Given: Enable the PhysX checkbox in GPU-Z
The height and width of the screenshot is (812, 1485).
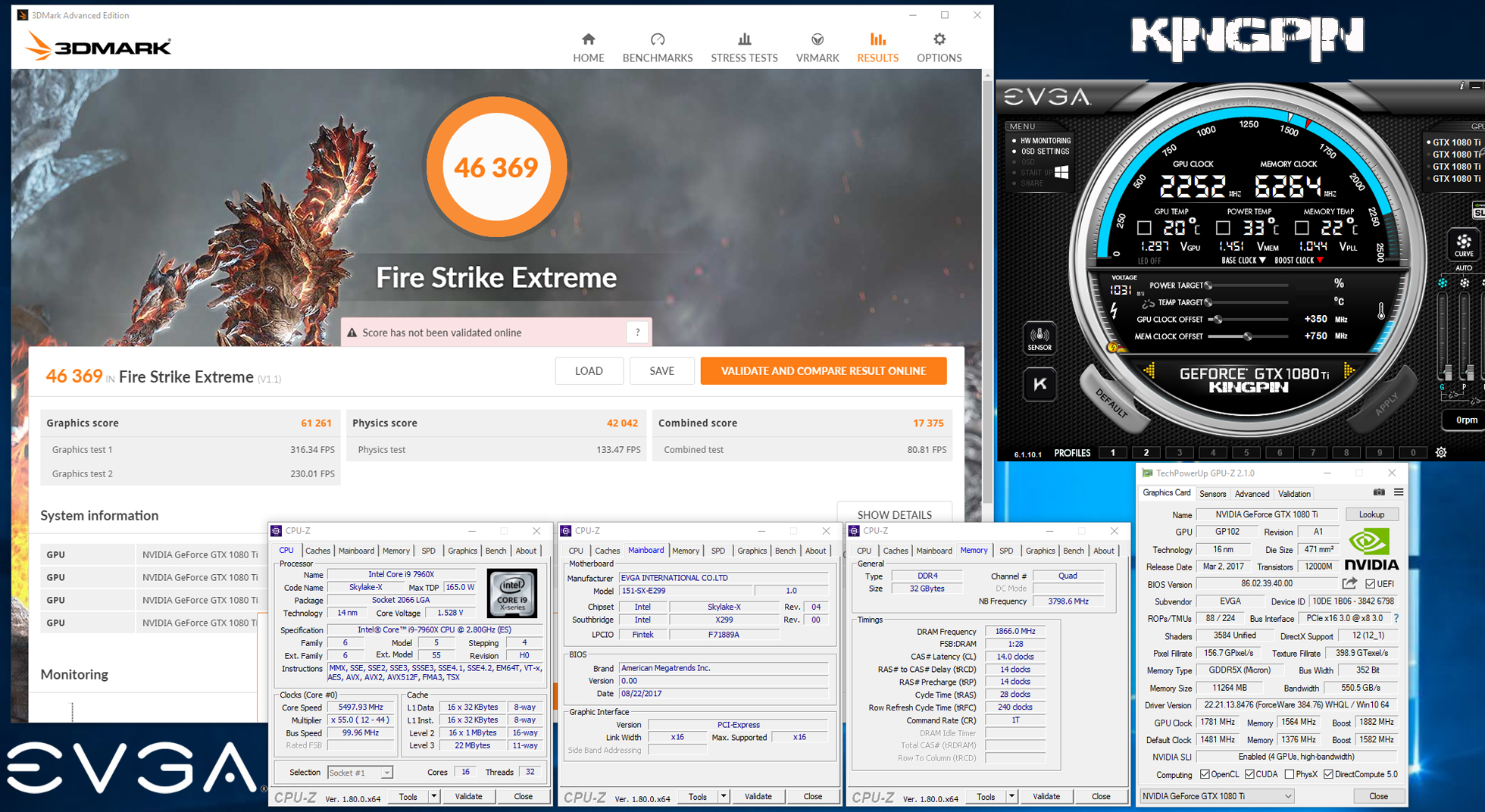Looking at the screenshot, I should click(1289, 774).
